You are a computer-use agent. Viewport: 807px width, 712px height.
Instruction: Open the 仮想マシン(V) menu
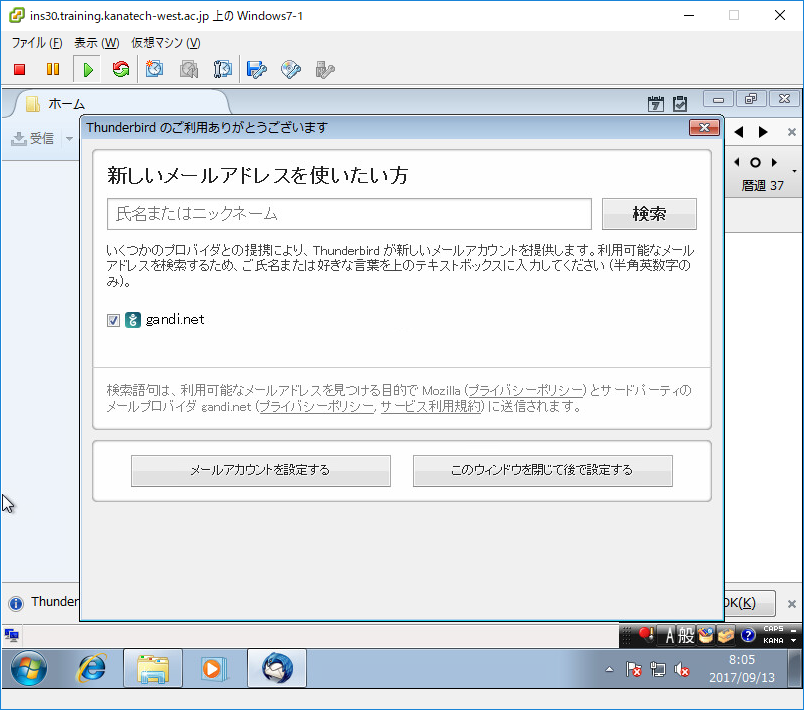pyautogui.click(x=166, y=43)
